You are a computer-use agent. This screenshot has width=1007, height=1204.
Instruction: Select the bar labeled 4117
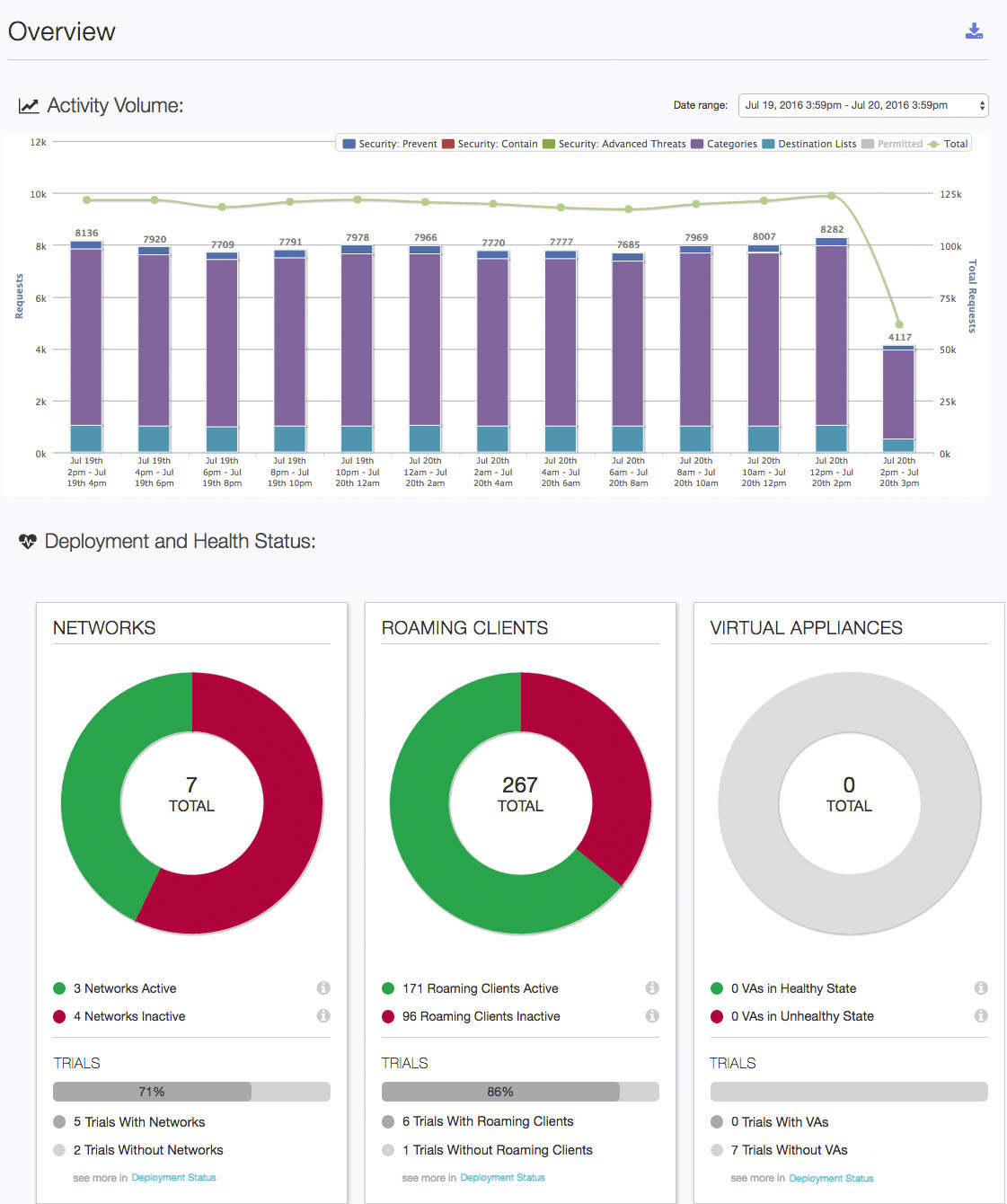[x=898, y=399]
